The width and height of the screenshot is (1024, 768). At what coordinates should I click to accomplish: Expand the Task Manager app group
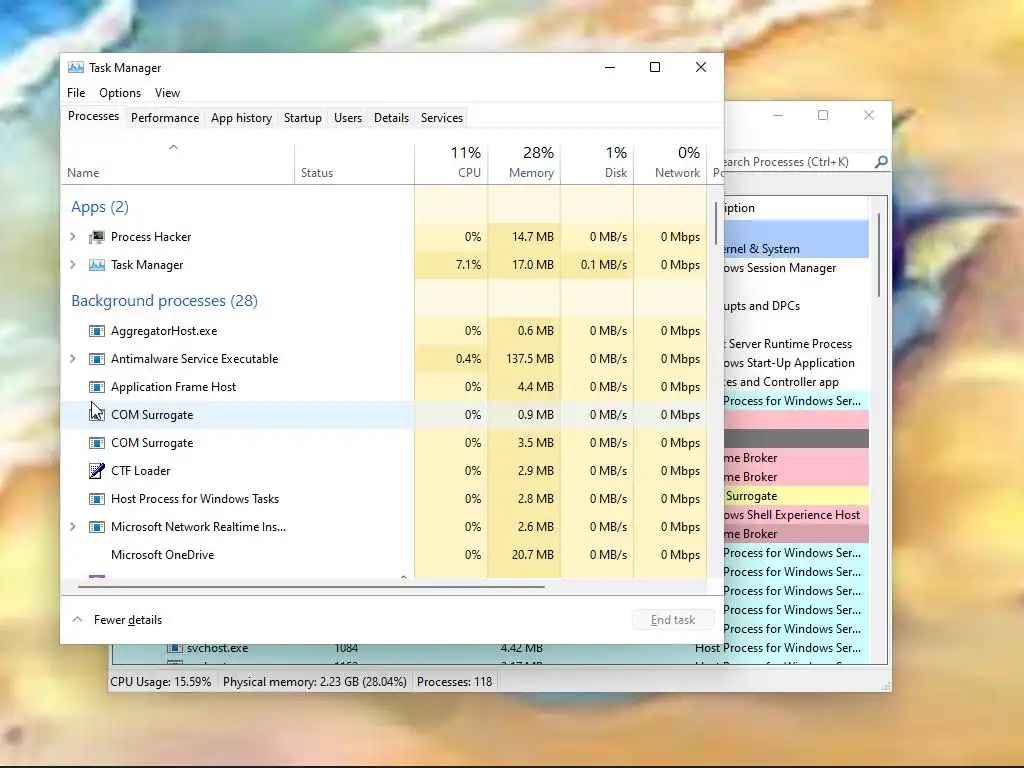click(x=72, y=264)
